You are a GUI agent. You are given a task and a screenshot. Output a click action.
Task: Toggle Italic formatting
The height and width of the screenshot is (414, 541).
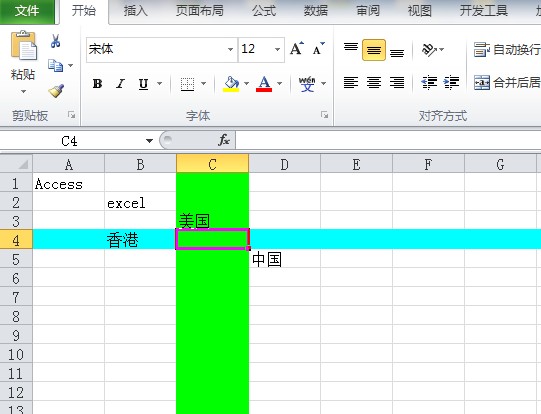click(x=120, y=84)
